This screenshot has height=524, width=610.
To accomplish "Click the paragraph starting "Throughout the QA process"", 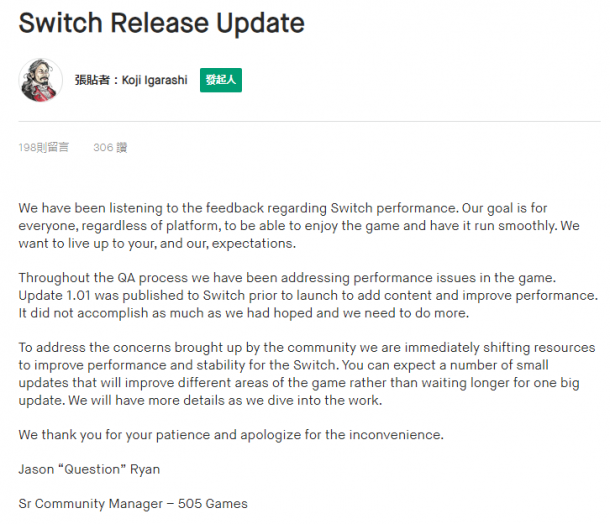I will pyautogui.click(x=308, y=295).
